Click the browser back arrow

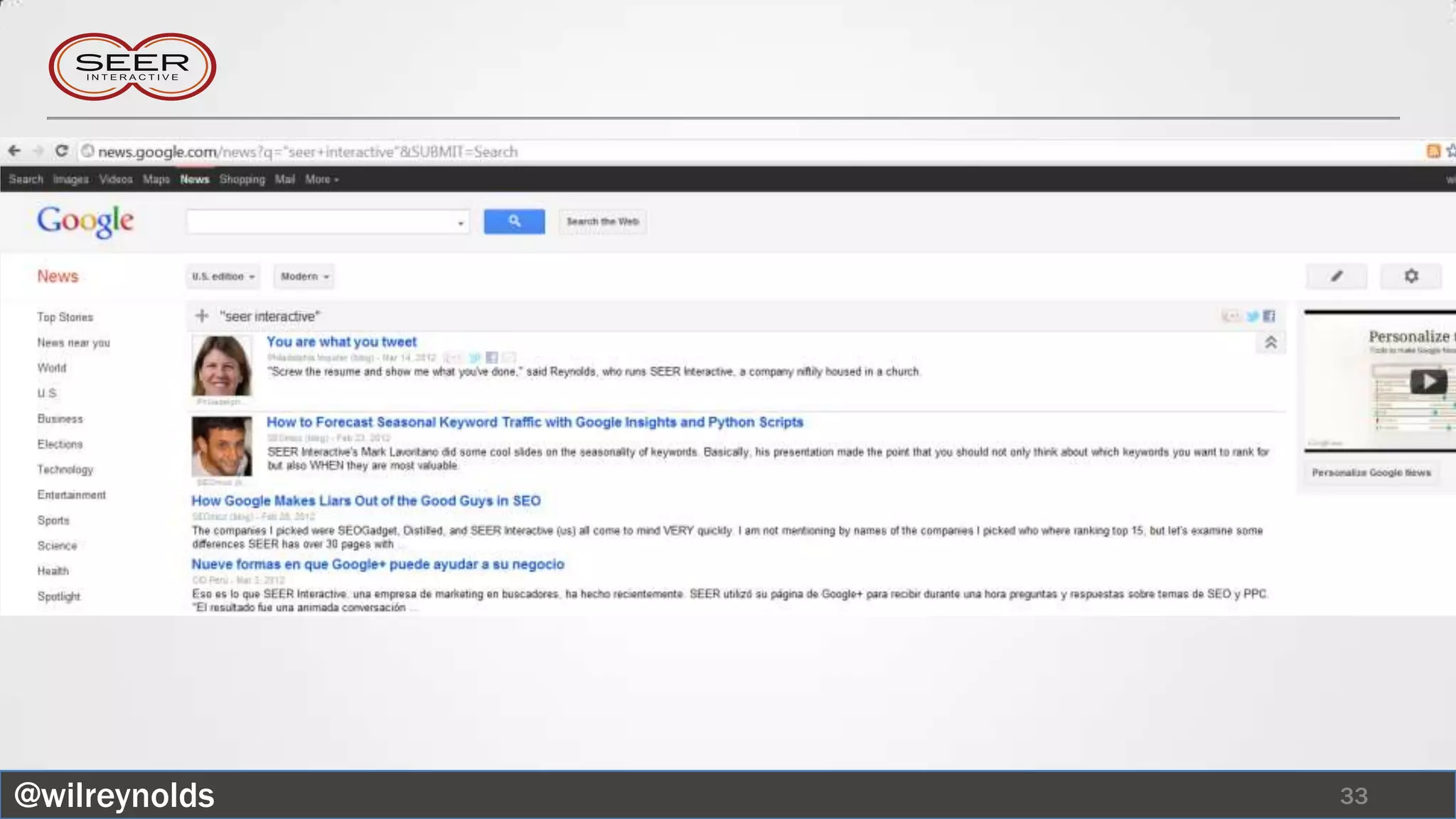point(14,151)
